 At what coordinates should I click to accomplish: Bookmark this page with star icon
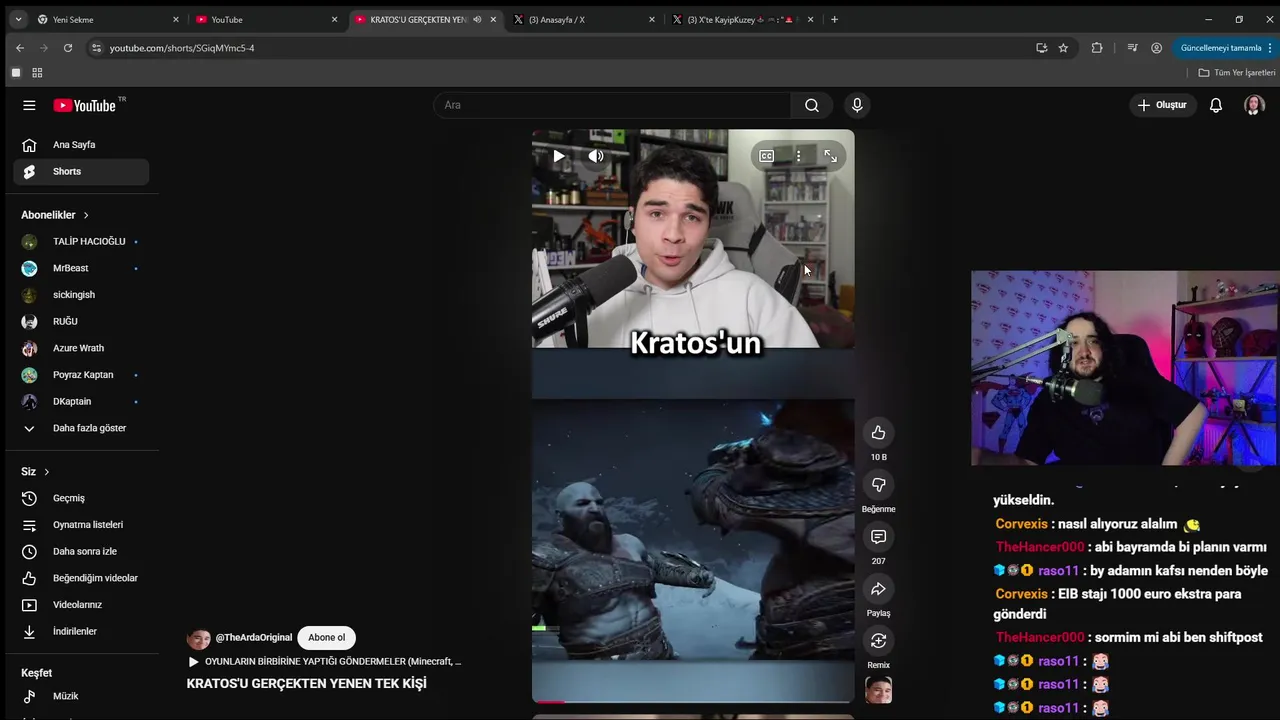(x=1063, y=47)
